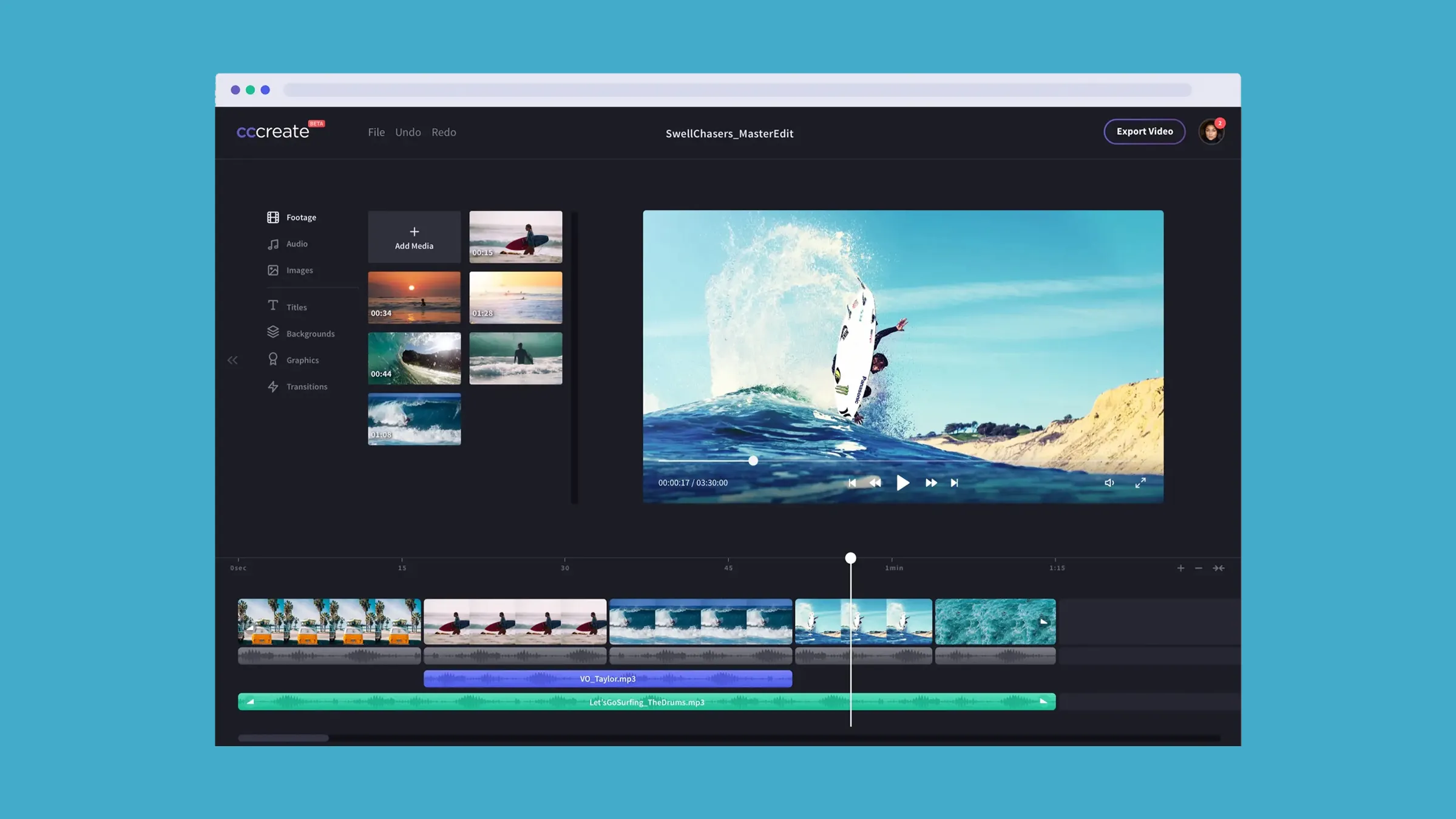This screenshot has height=819, width=1456.
Task: Click the play button in the preview
Action: [x=902, y=483]
